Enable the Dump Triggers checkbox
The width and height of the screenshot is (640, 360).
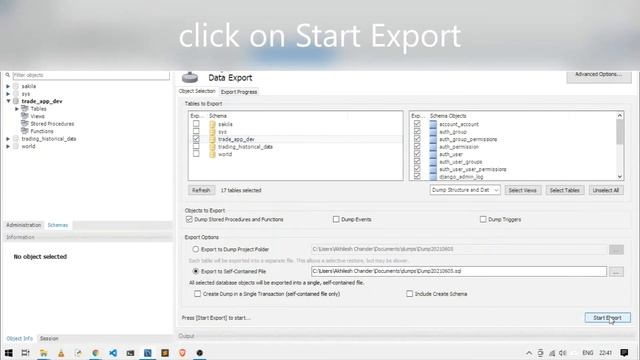[x=483, y=219]
